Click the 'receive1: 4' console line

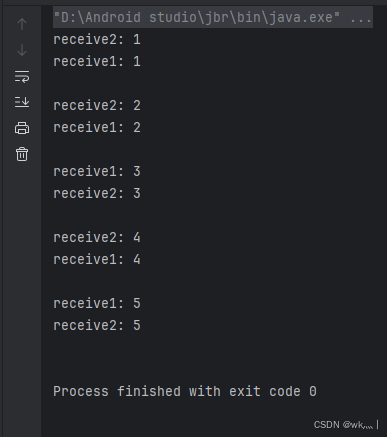click(97, 260)
